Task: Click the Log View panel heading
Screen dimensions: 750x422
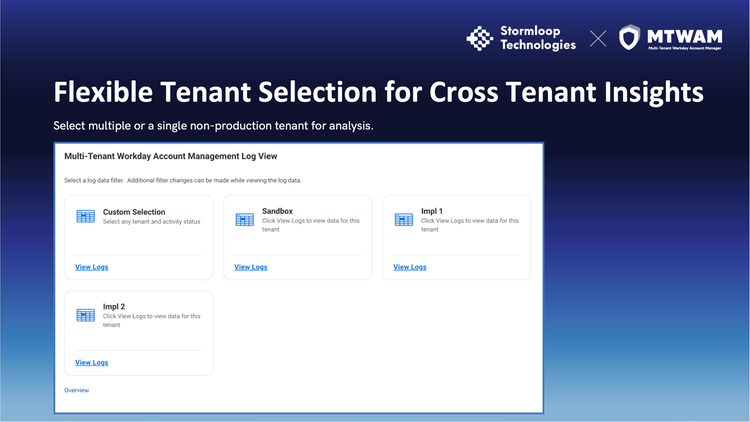Action: pos(170,157)
